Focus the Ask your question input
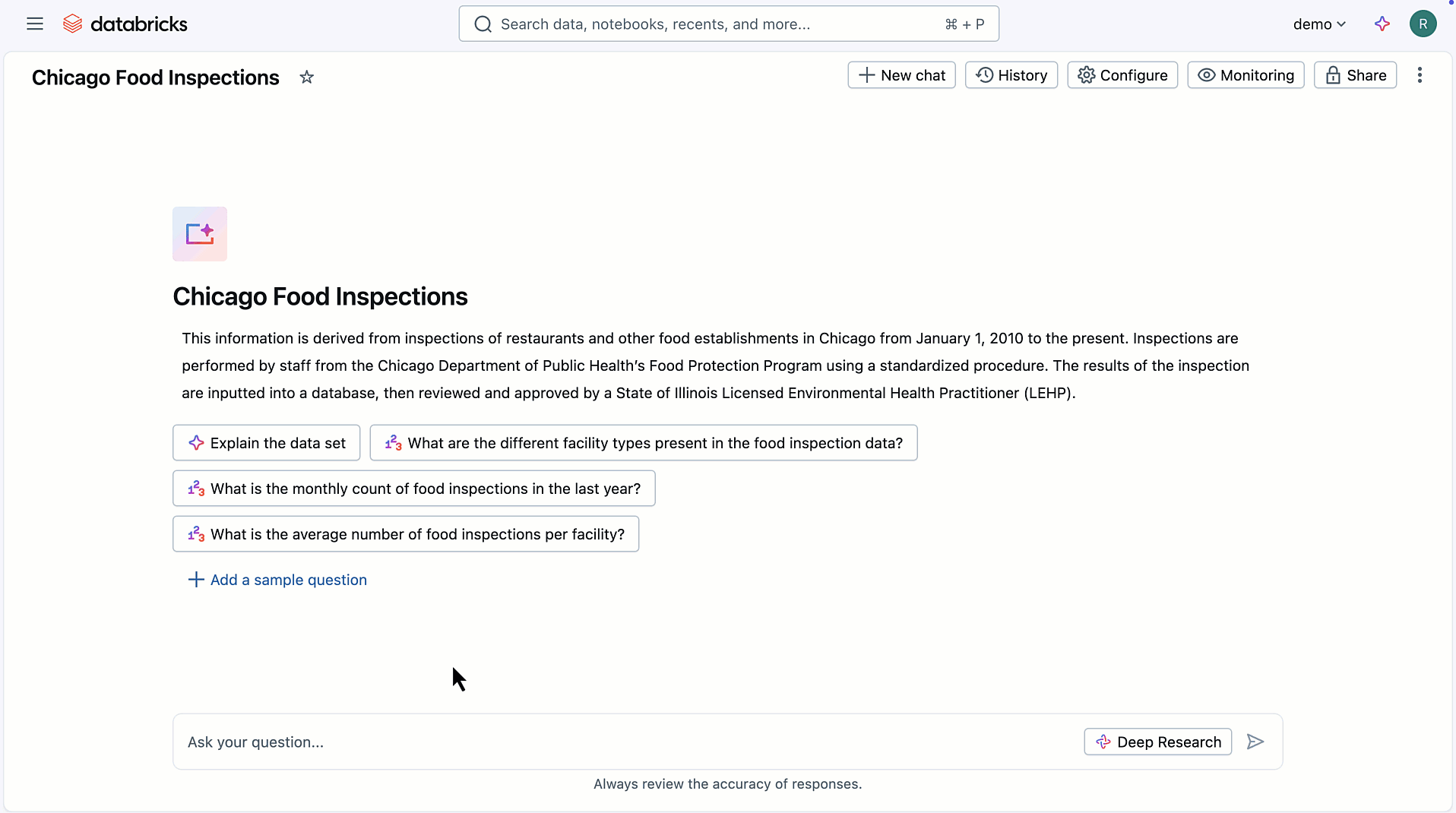Viewport: 1456px width, 813px height. pyautogui.click(x=623, y=742)
